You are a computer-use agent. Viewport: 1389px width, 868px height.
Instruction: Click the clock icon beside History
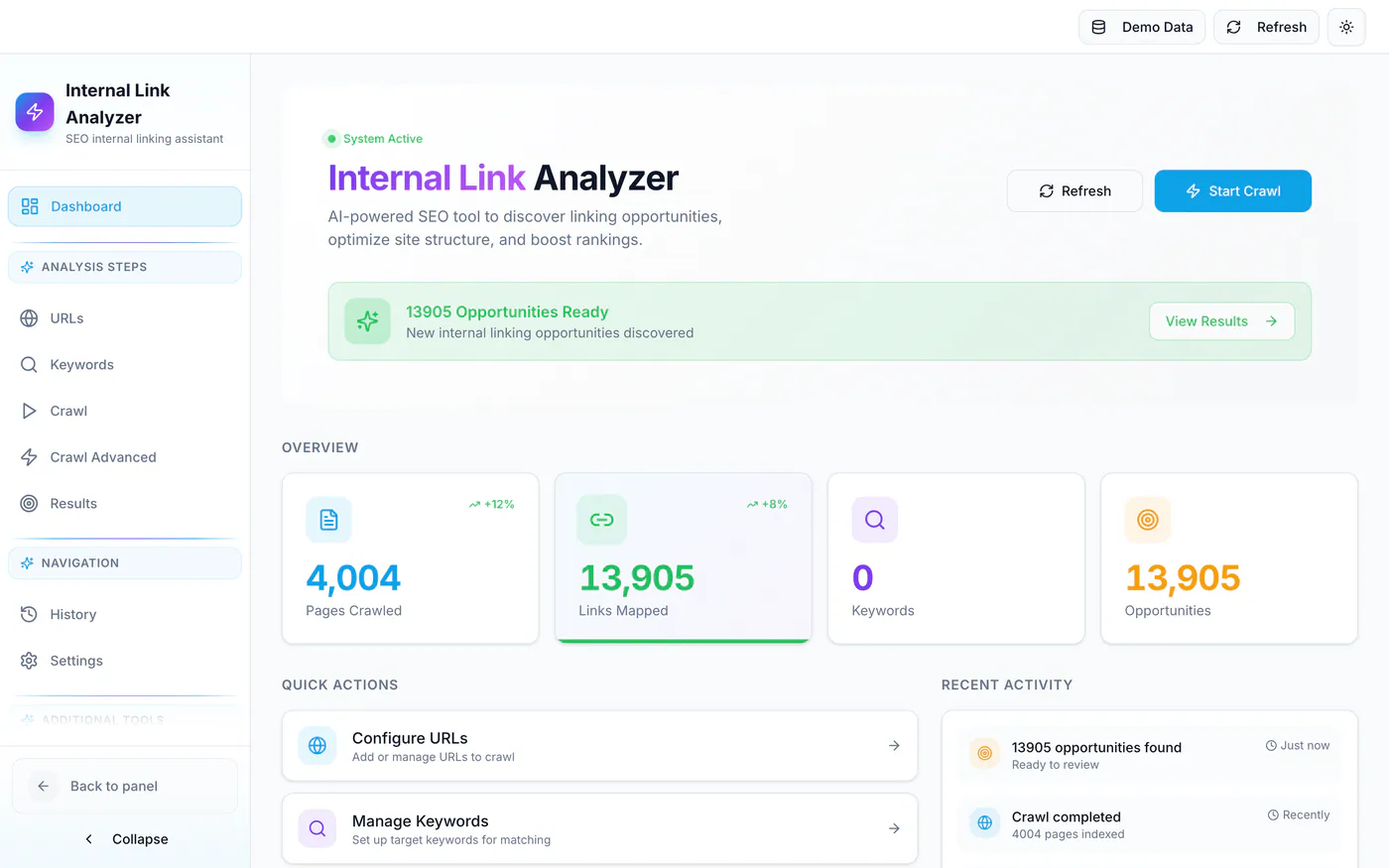(30, 615)
